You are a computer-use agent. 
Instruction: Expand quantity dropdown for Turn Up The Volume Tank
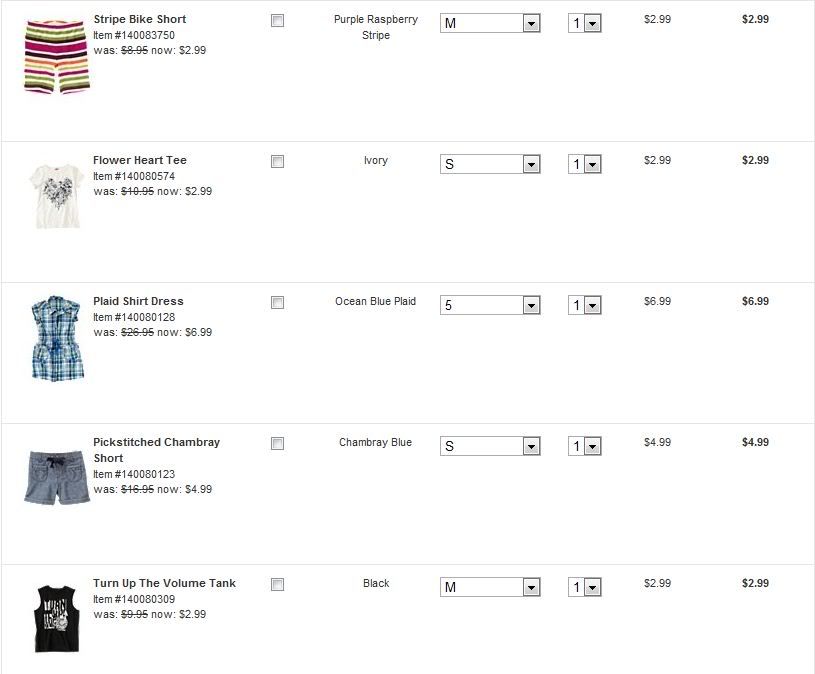pyautogui.click(x=585, y=587)
